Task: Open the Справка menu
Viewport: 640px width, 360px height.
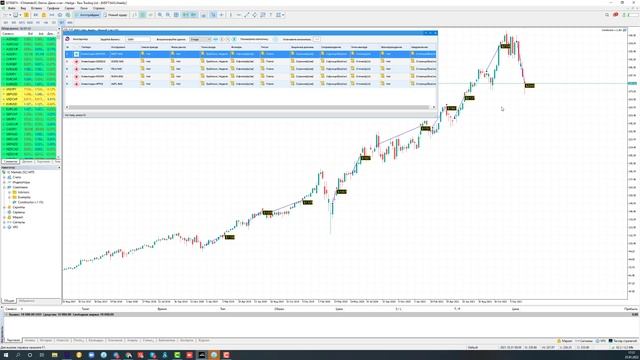Action: tap(99, 8)
